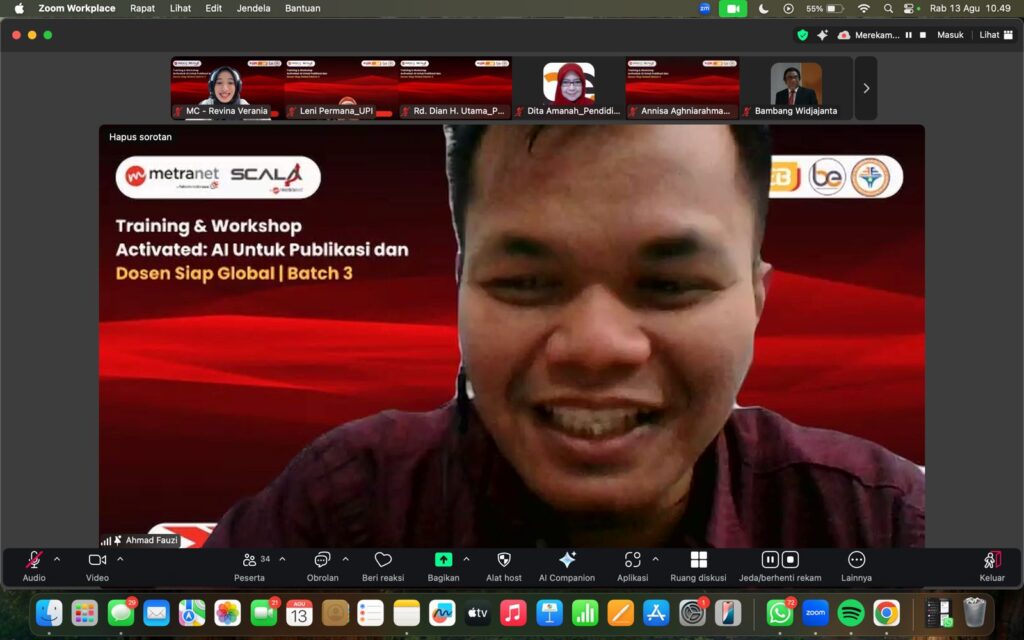Open Spotify from the dock
Image resolution: width=1024 pixels, height=640 pixels.
tap(850, 613)
